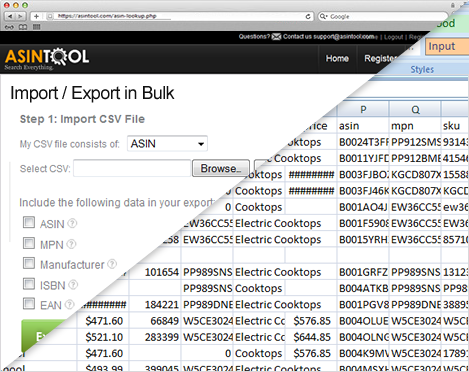The height and width of the screenshot is (372, 469).
Task: Click the Logout link in top bar
Action: 394,37
